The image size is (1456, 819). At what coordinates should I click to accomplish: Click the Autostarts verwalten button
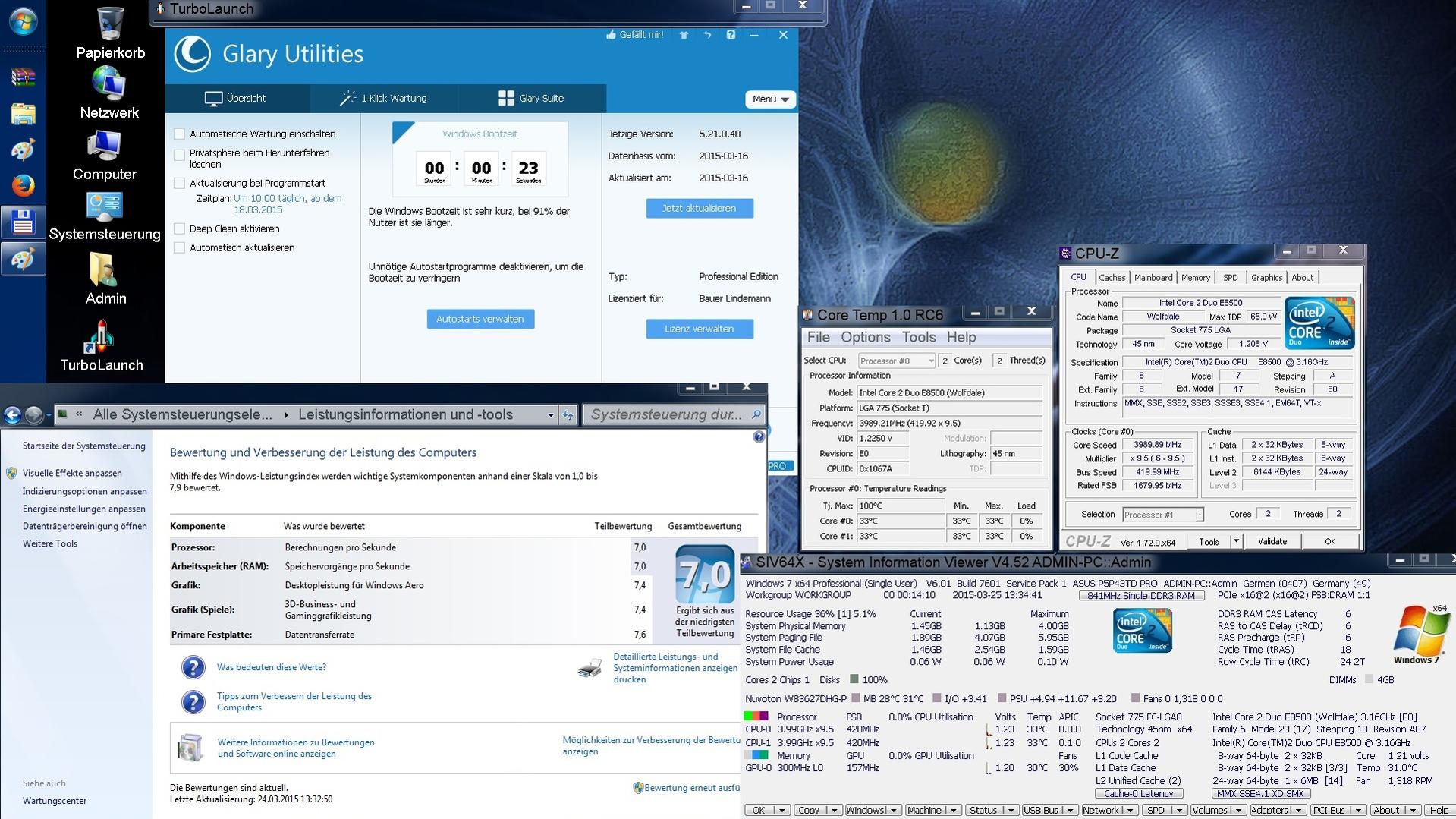tap(480, 320)
